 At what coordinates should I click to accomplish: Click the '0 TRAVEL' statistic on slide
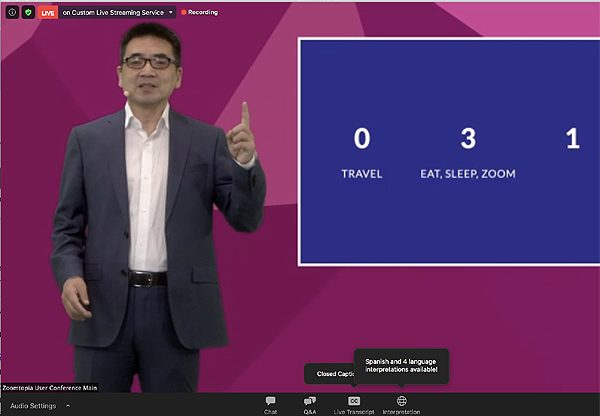point(362,150)
